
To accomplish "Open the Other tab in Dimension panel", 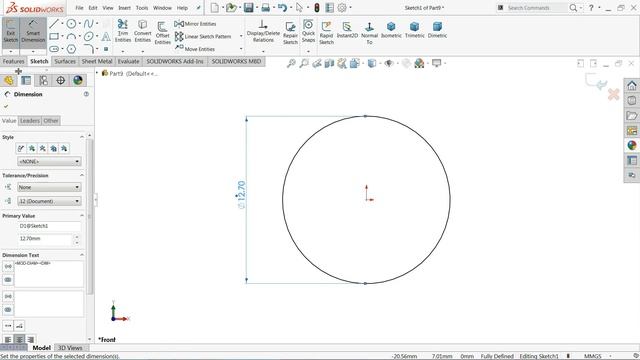I will 51,121.
